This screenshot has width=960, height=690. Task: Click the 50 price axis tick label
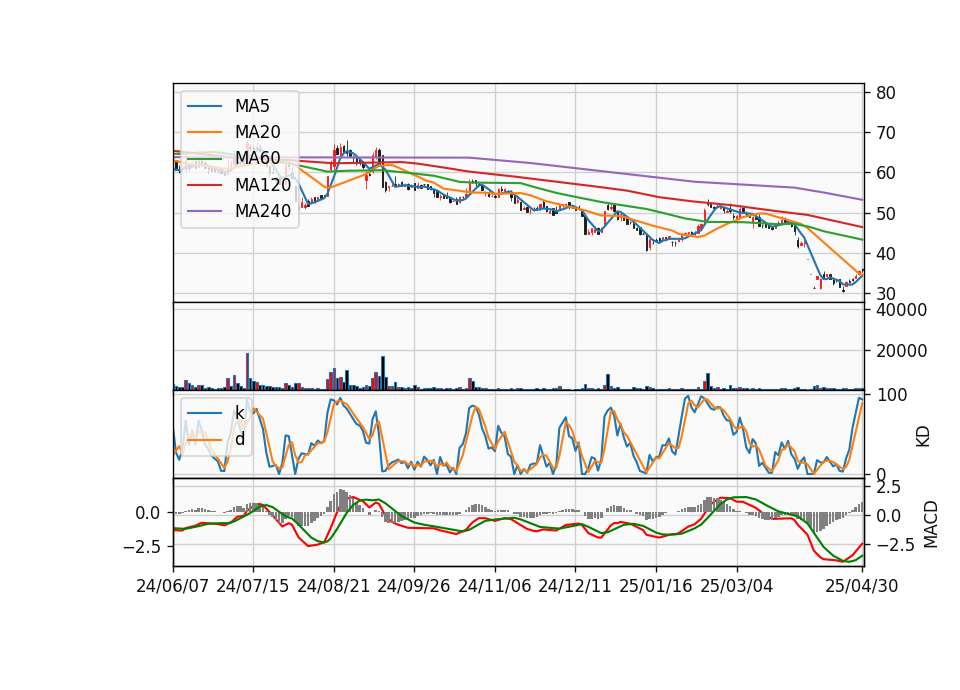pos(886,214)
